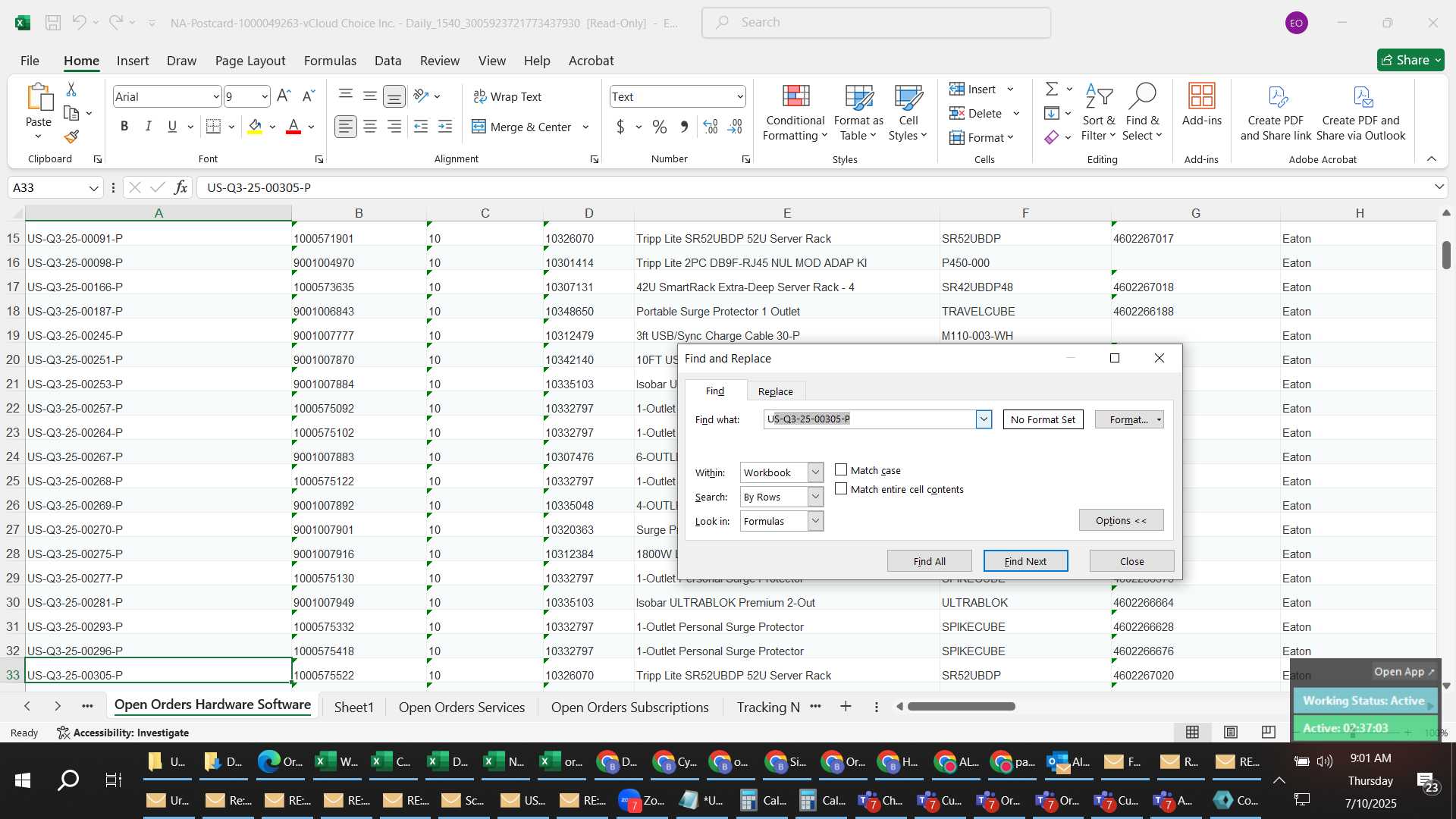This screenshot has width=1456, height=819.
Task: Select Top Align icon
Action: pos(346,96)
